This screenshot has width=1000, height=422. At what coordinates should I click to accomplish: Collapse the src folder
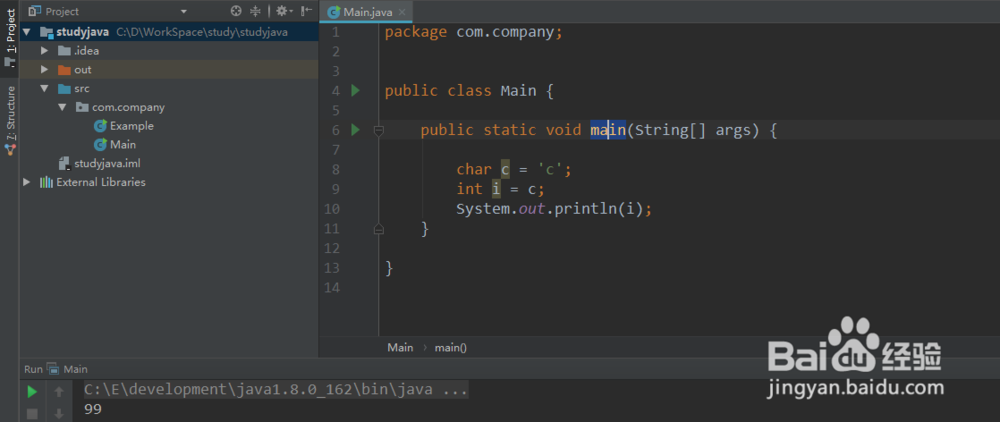point(44,89)
